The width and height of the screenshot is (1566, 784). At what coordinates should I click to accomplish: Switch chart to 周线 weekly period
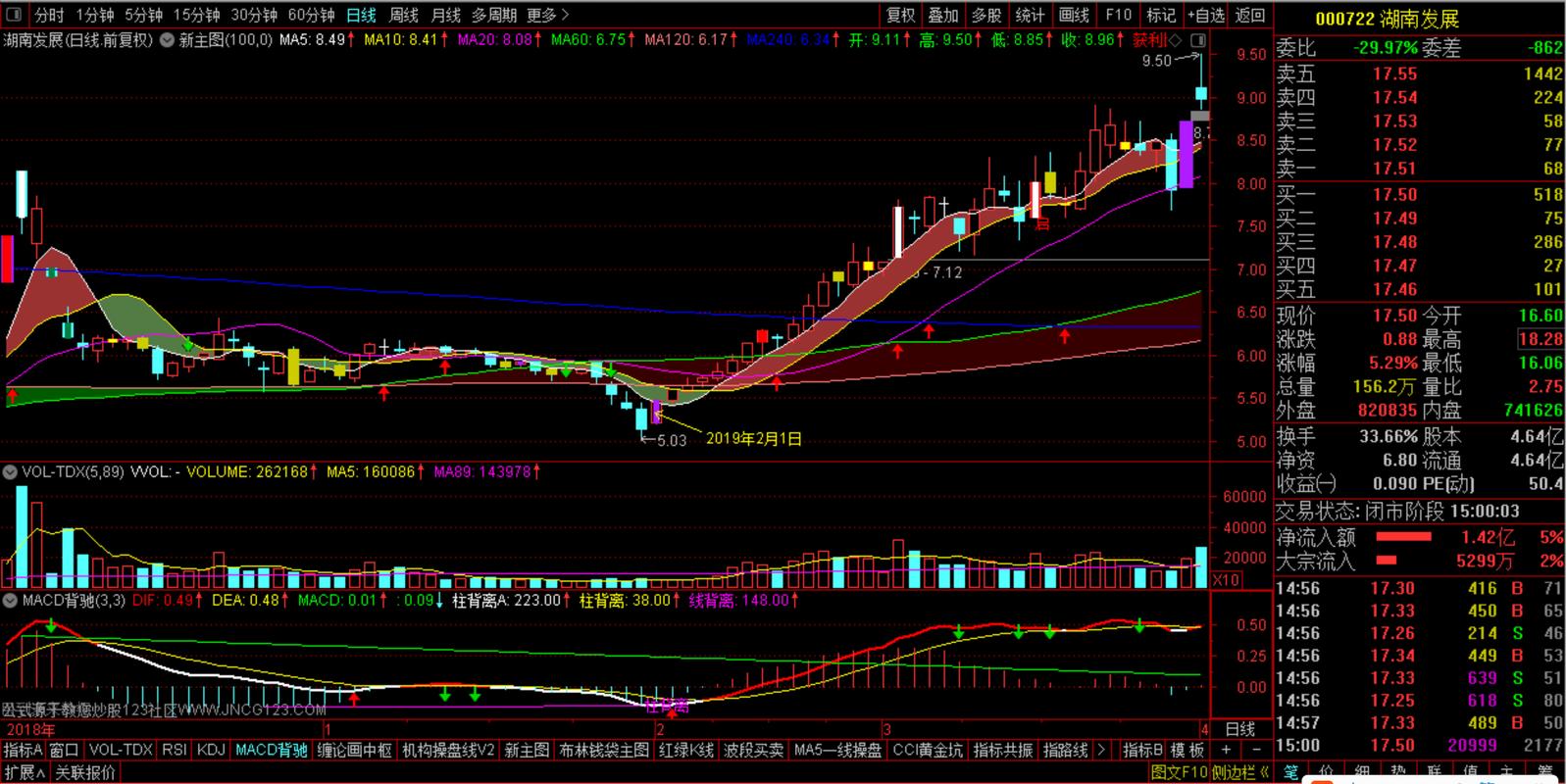403,16
